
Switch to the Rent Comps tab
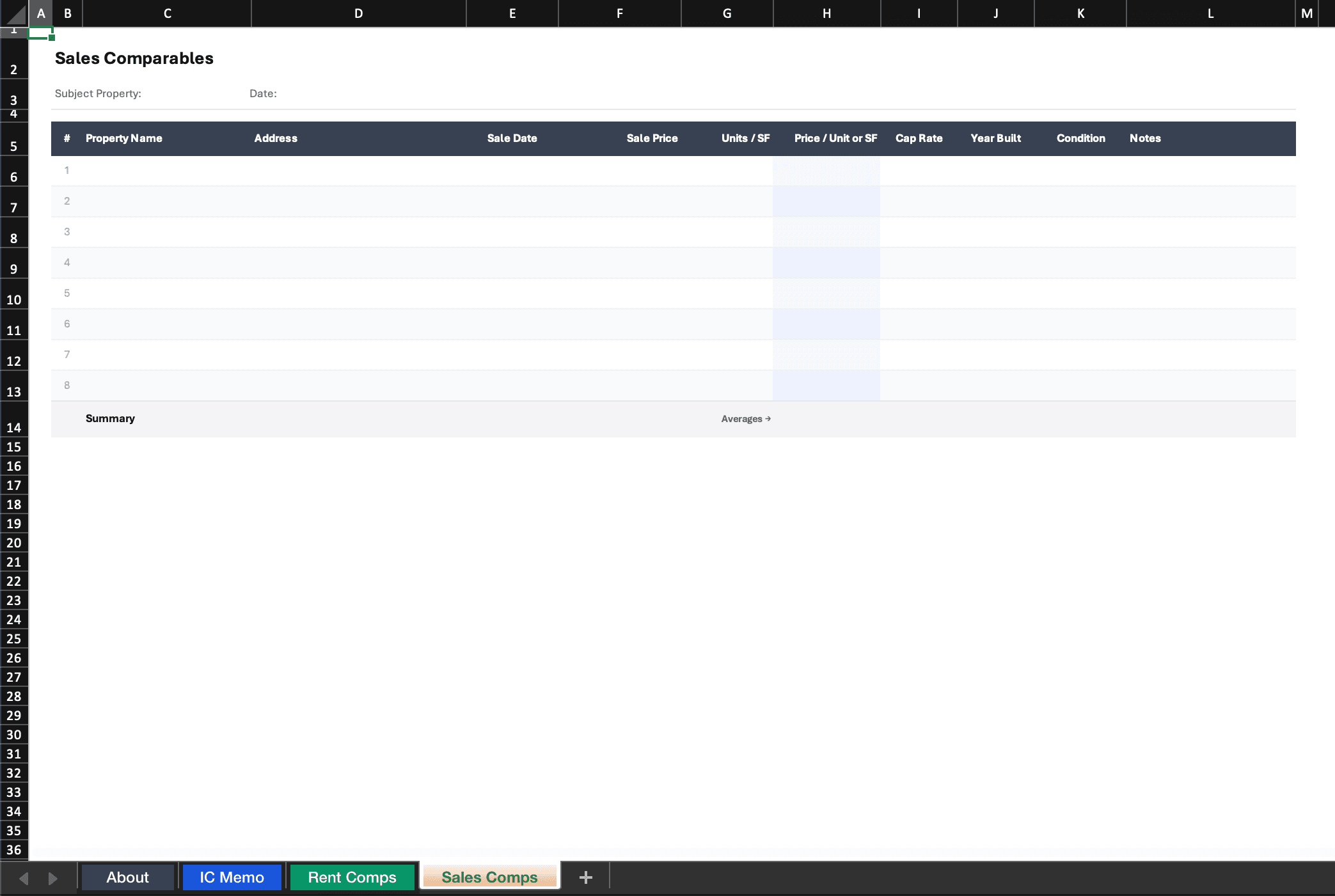pyautogui.click(x=351, y=877)
